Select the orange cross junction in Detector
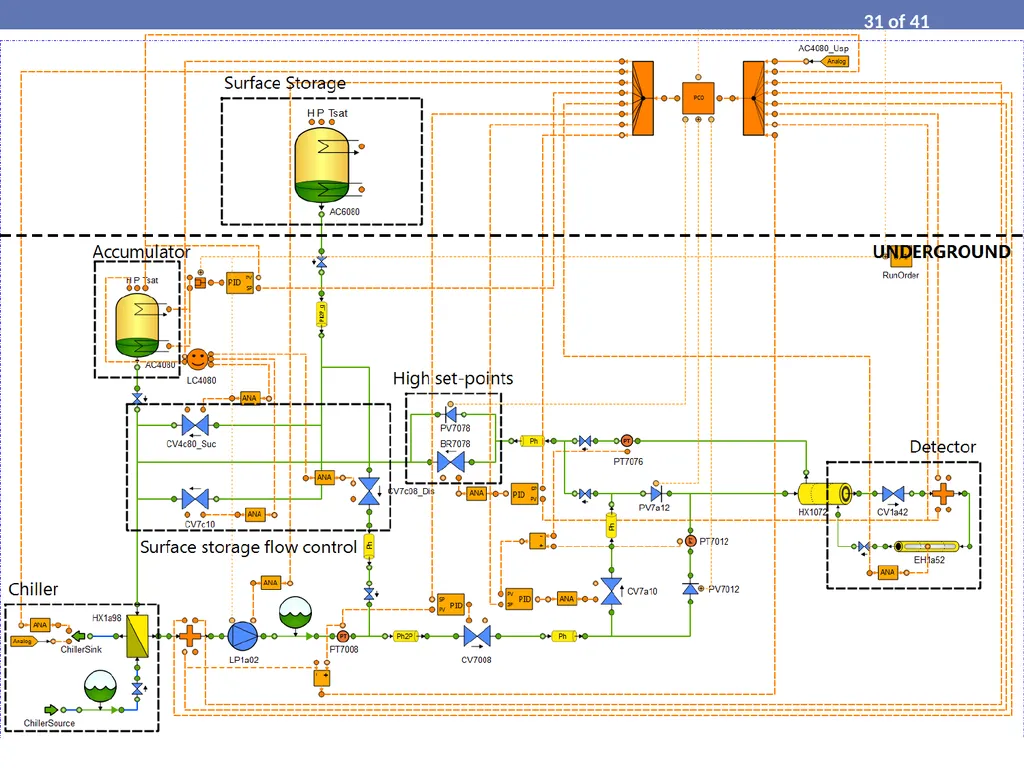The width and height of the screenshot is (1024, 768). coord(942,494)
